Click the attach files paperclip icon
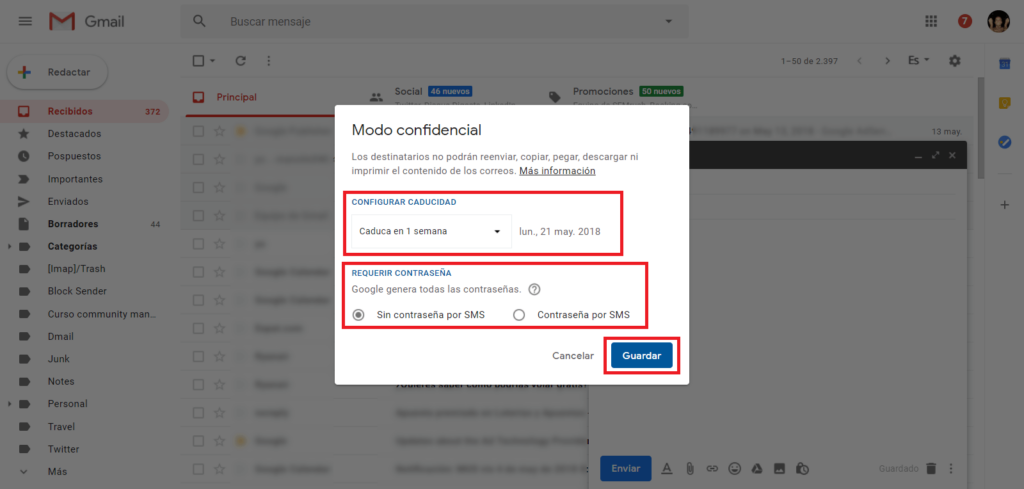 (x=690, y=468)
